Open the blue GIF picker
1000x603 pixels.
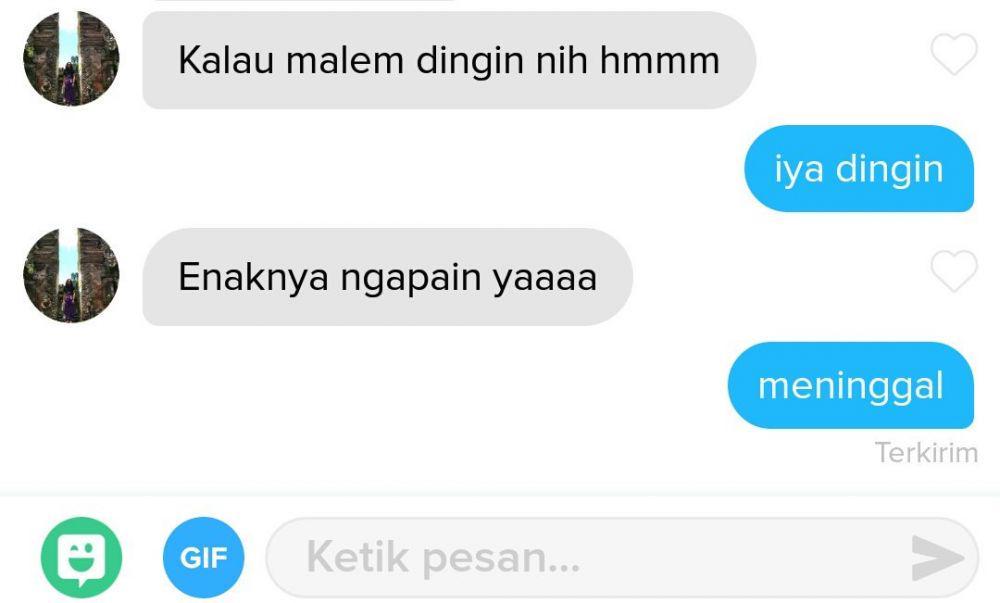203,557
